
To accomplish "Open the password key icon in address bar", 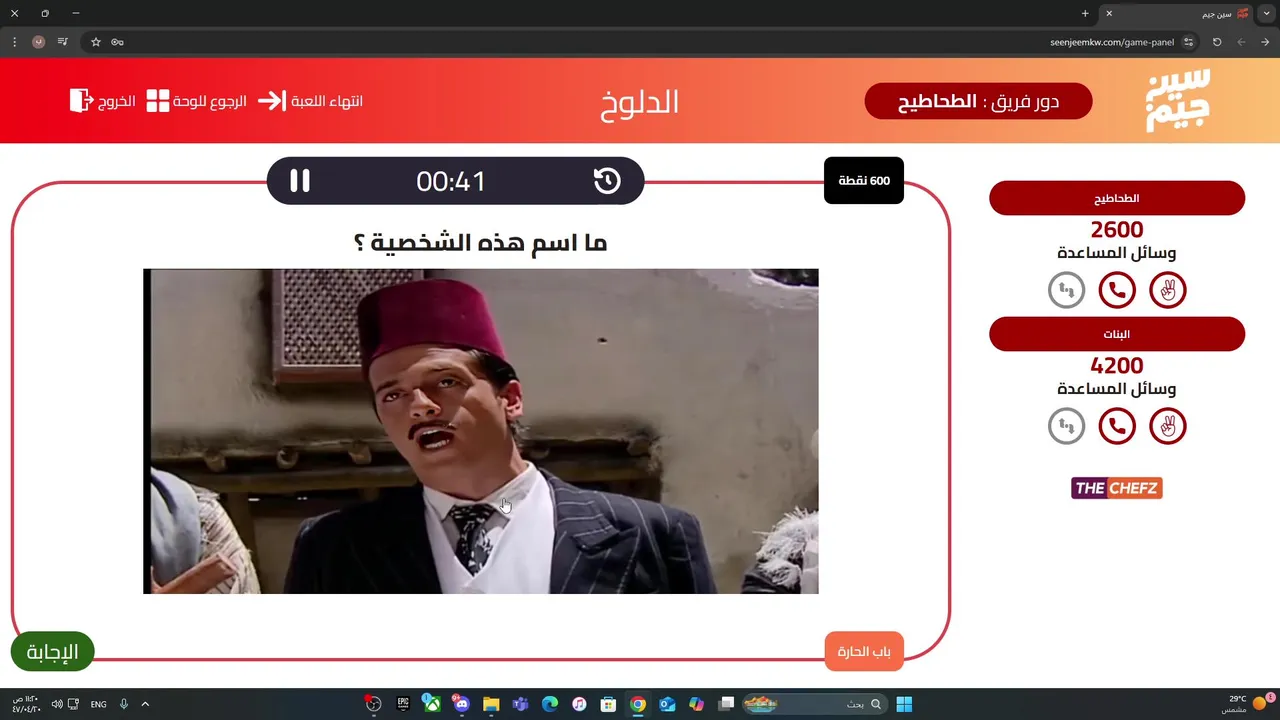I will (118, 42).
